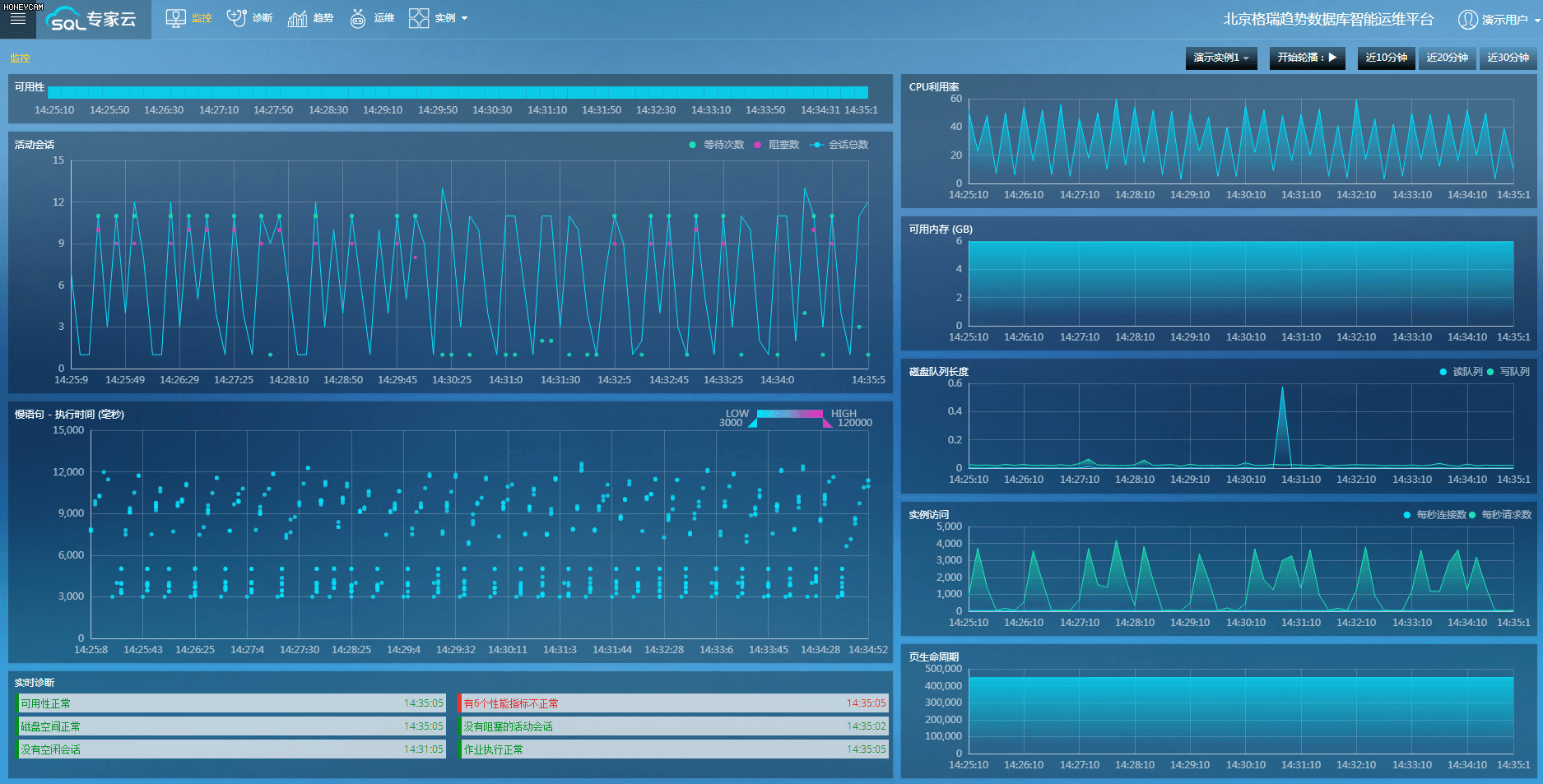Open the 监控 breadcrumb link
The height and width of the screenshot is (784, 1543).
[20, 58]
